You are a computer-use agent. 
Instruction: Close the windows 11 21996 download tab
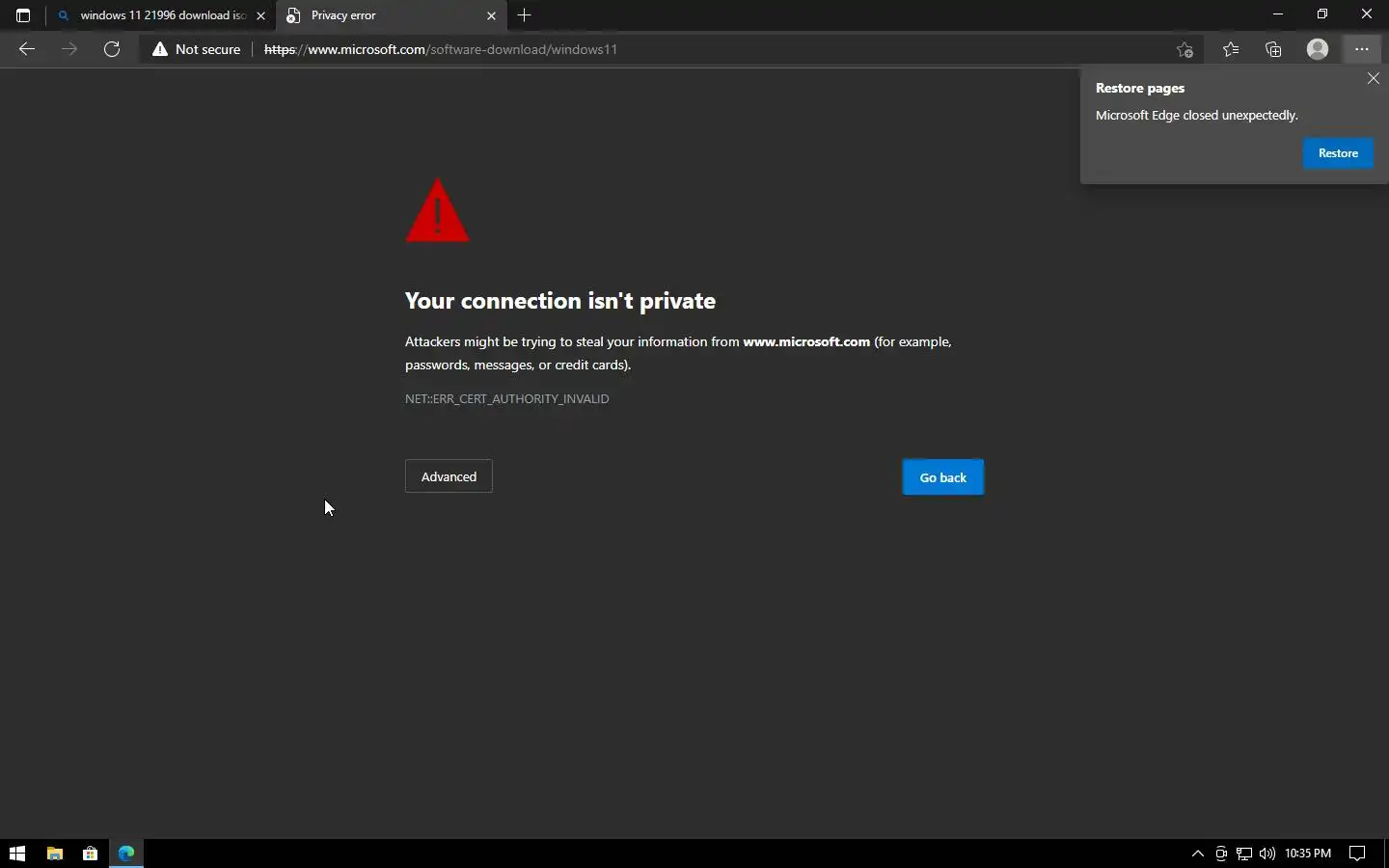click(x=260, y=15)
